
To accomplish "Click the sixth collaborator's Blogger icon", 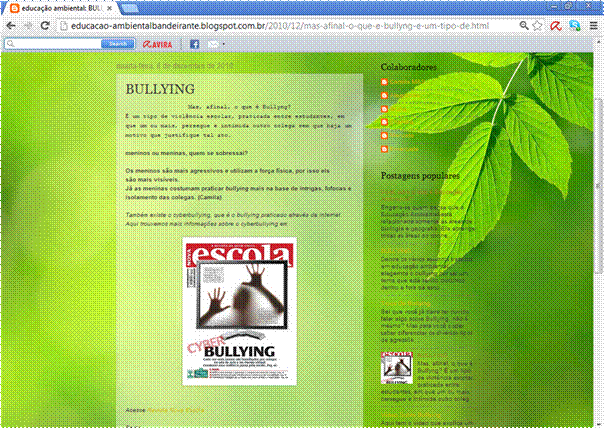I will tap(384, 149).
